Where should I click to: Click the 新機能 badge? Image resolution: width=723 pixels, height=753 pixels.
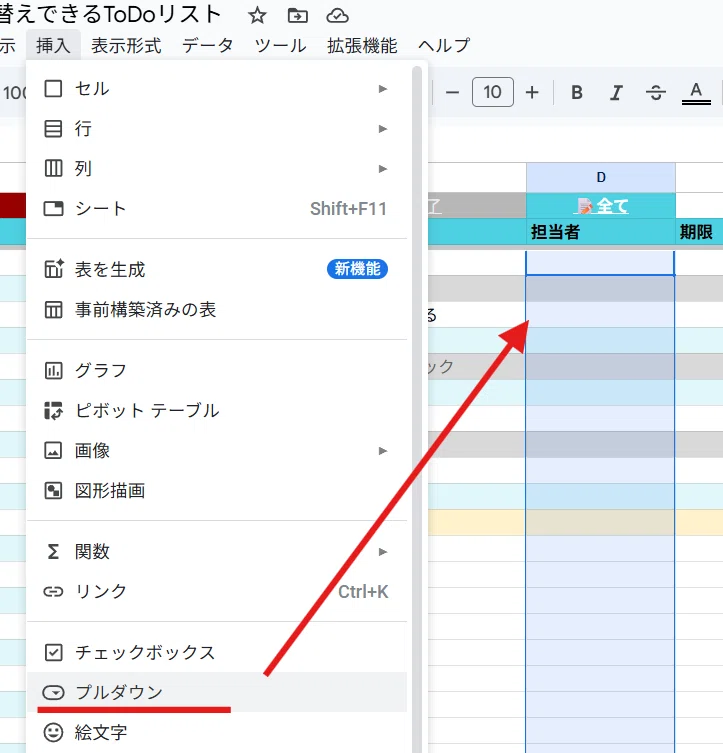point(357,269)
